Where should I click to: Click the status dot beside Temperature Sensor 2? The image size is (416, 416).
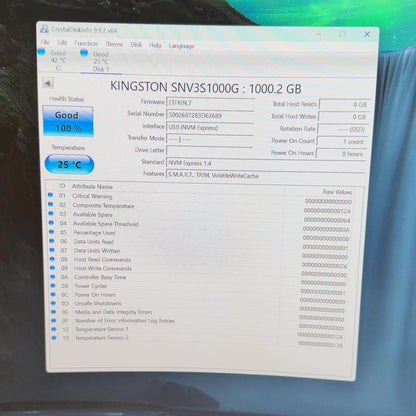[54, 338]
